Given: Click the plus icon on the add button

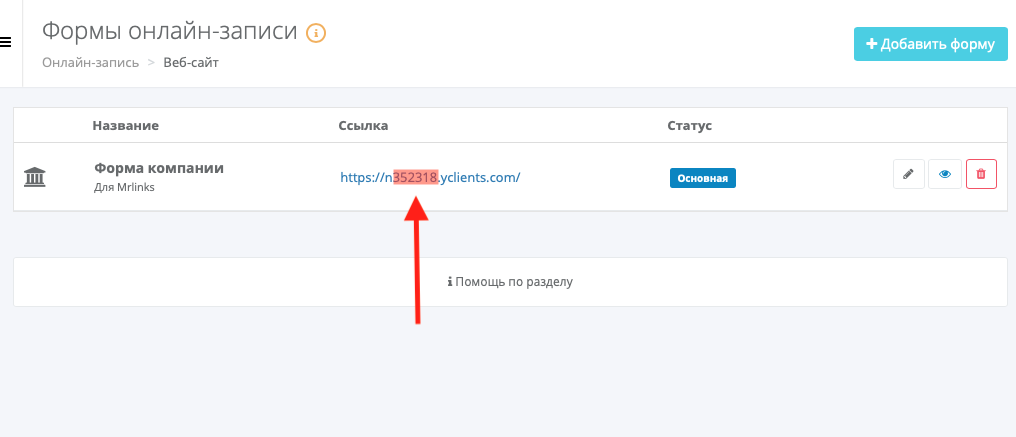Looking at the screenshot, I should [871, 44].
